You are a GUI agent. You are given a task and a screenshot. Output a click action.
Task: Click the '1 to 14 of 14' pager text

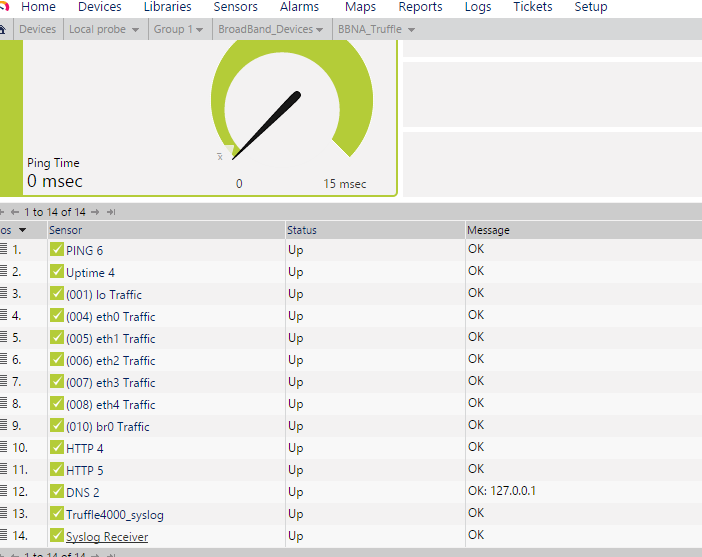[55, 212]
